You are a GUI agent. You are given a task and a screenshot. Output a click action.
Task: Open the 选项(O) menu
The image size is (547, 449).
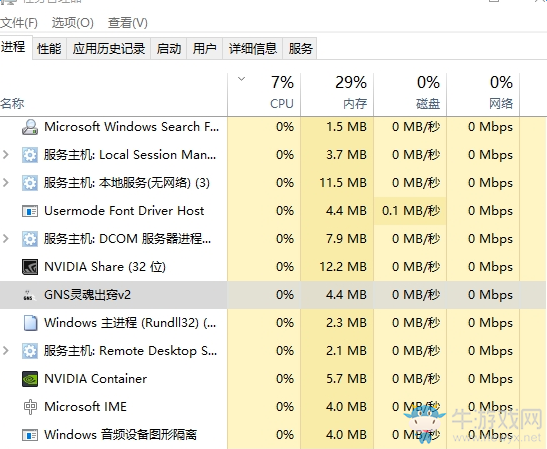[73, 23]
